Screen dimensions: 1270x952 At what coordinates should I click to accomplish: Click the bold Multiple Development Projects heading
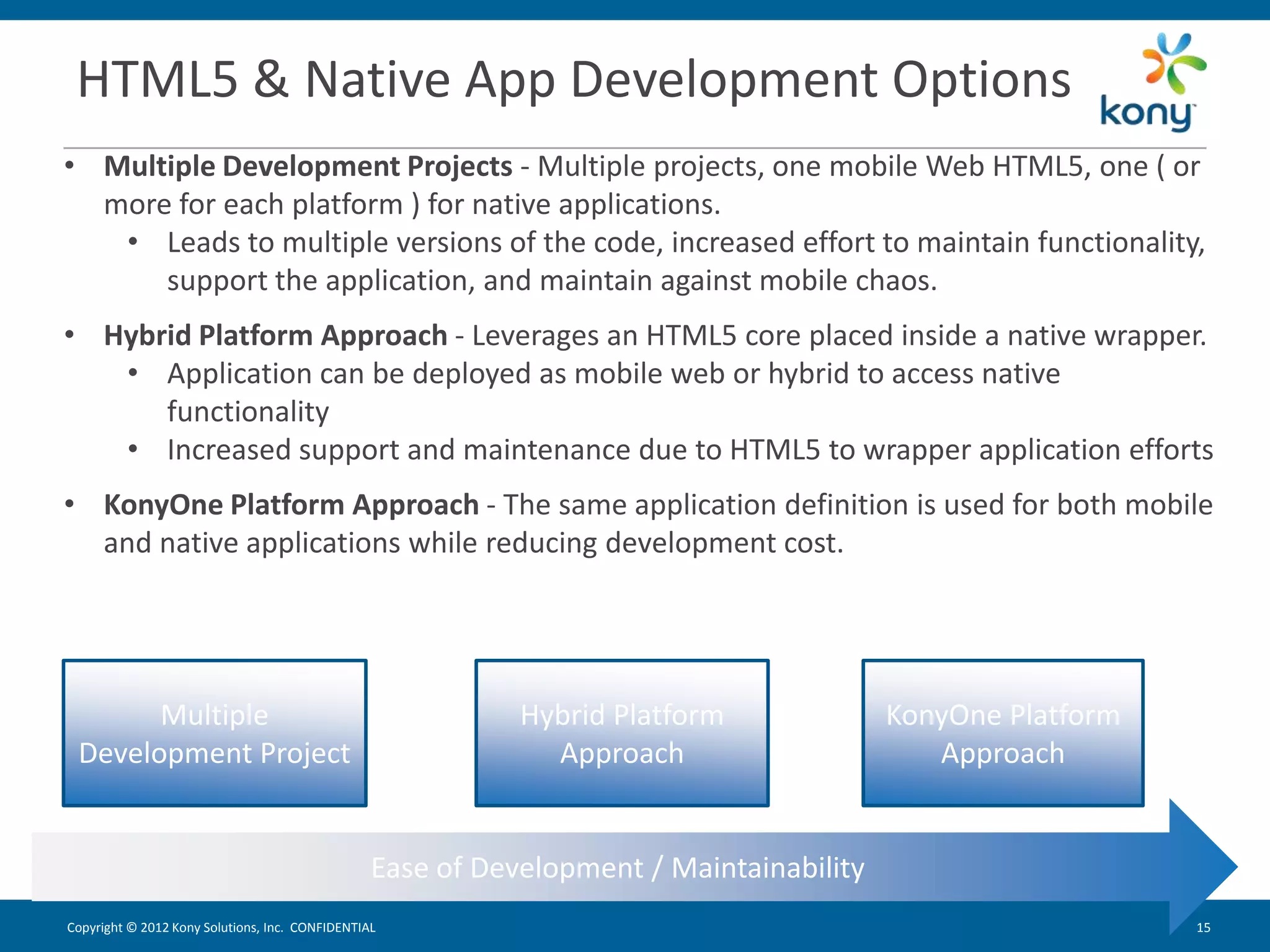(x=308, y=167)
